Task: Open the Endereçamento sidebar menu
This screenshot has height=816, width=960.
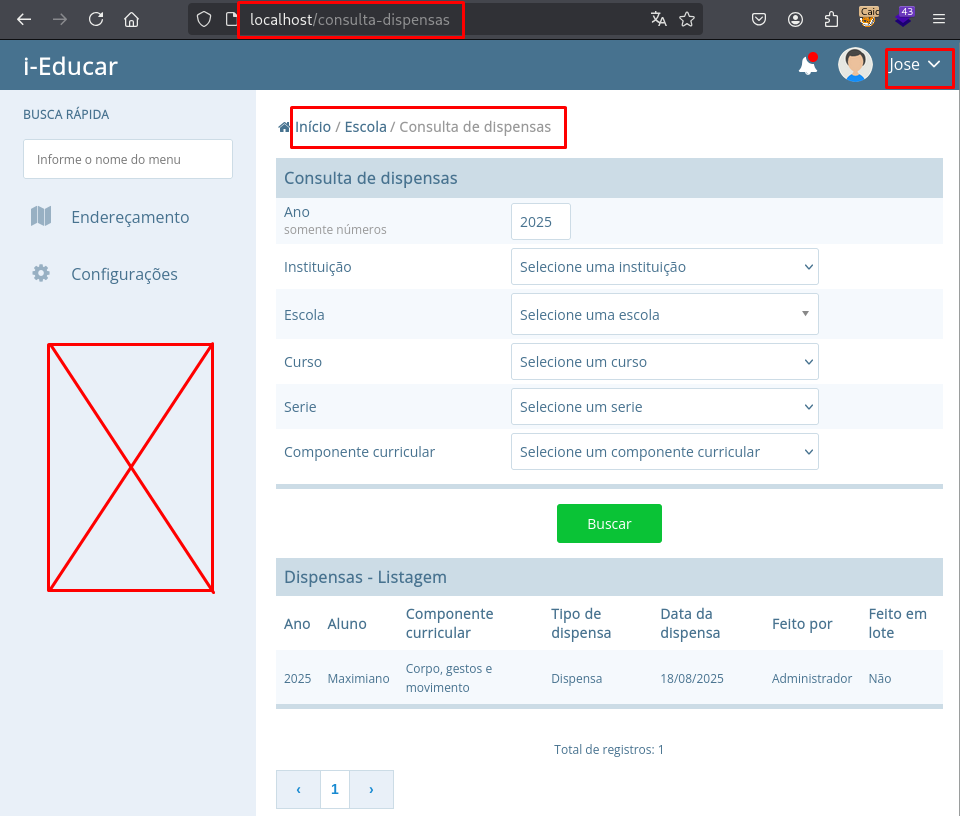Action: coord(129,217)
